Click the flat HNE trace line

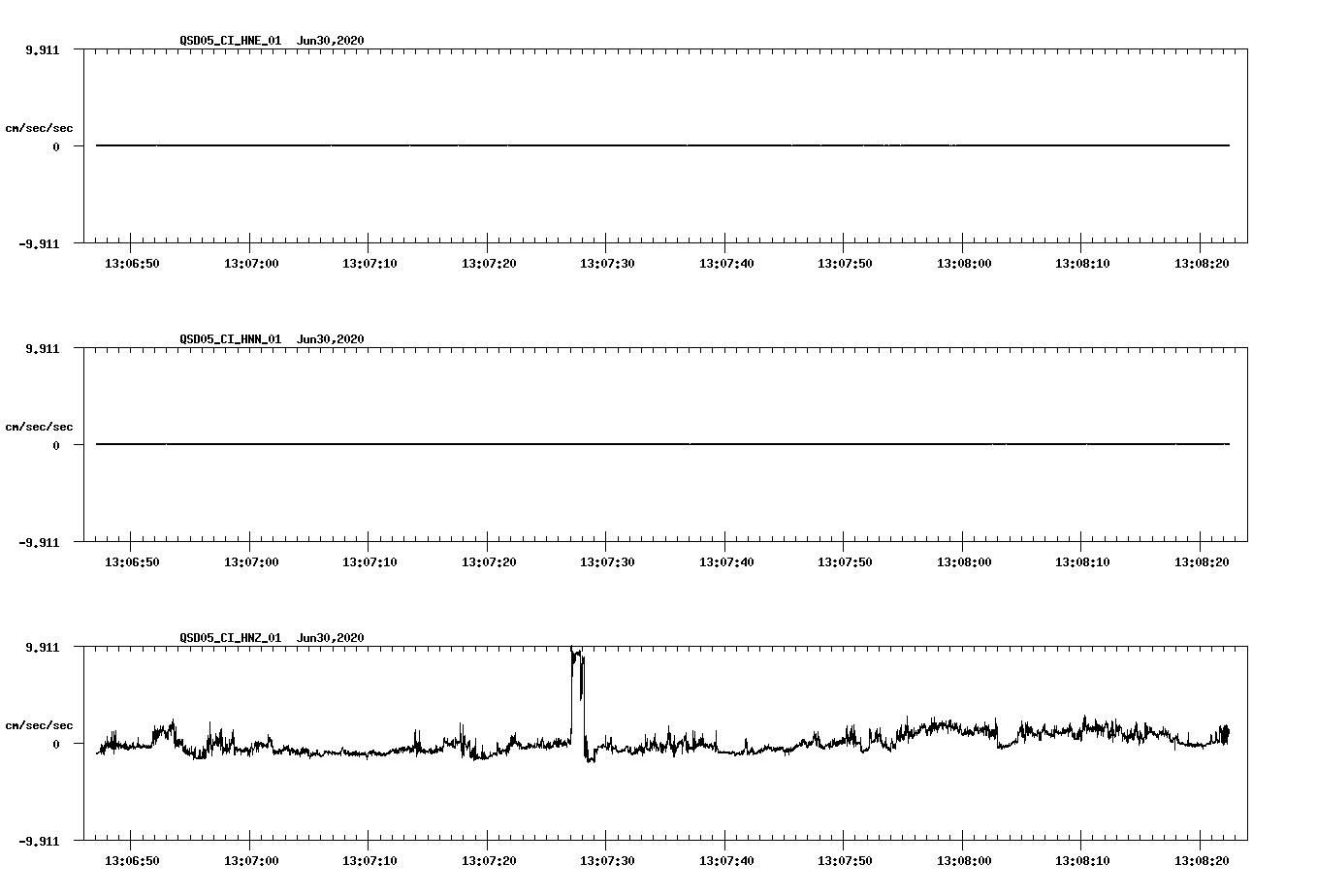(x=662, y=145)
